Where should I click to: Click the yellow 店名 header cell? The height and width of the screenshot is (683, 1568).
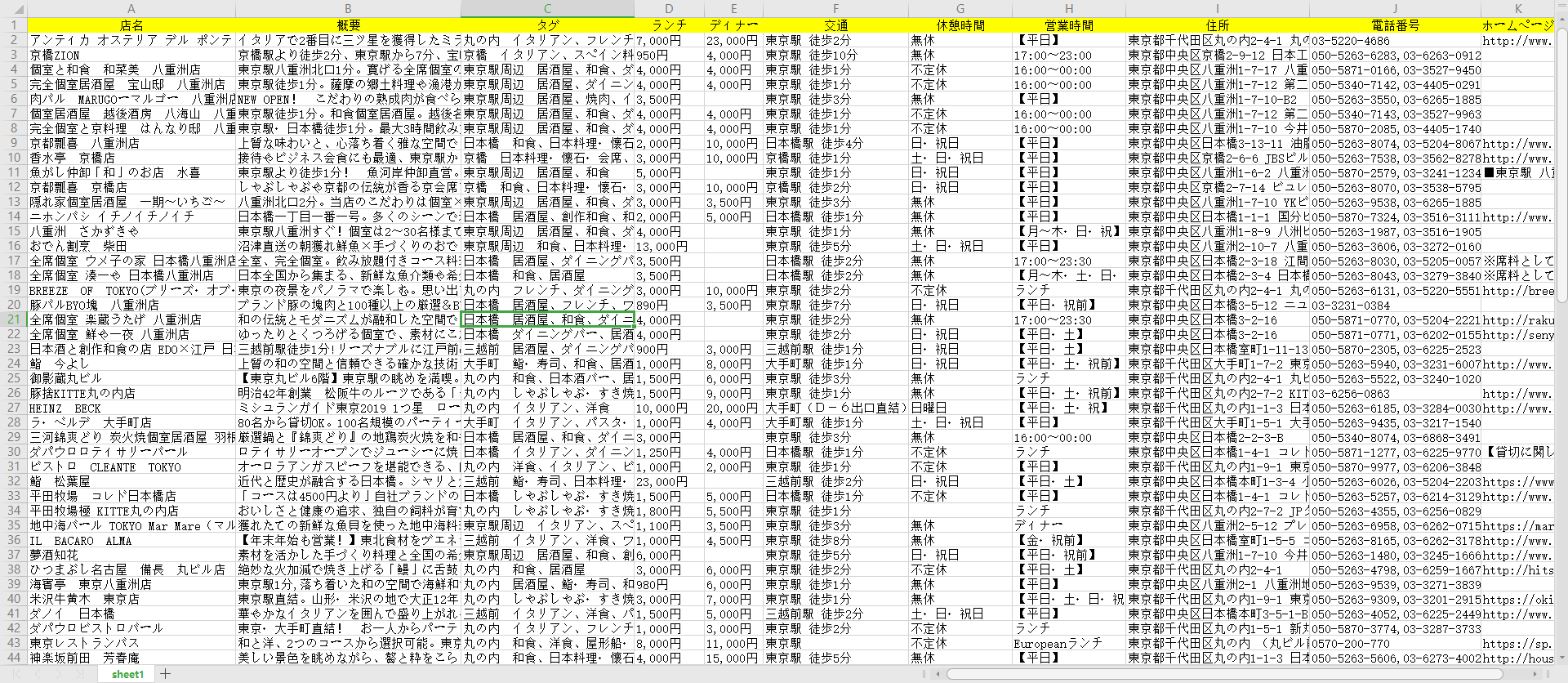pos(131,25)
